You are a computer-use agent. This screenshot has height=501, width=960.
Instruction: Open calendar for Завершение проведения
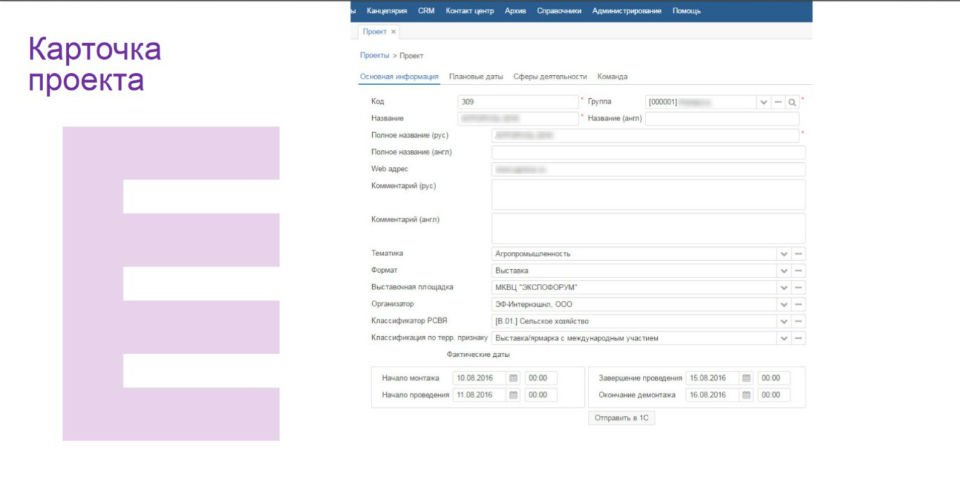[x=746, y=379]
